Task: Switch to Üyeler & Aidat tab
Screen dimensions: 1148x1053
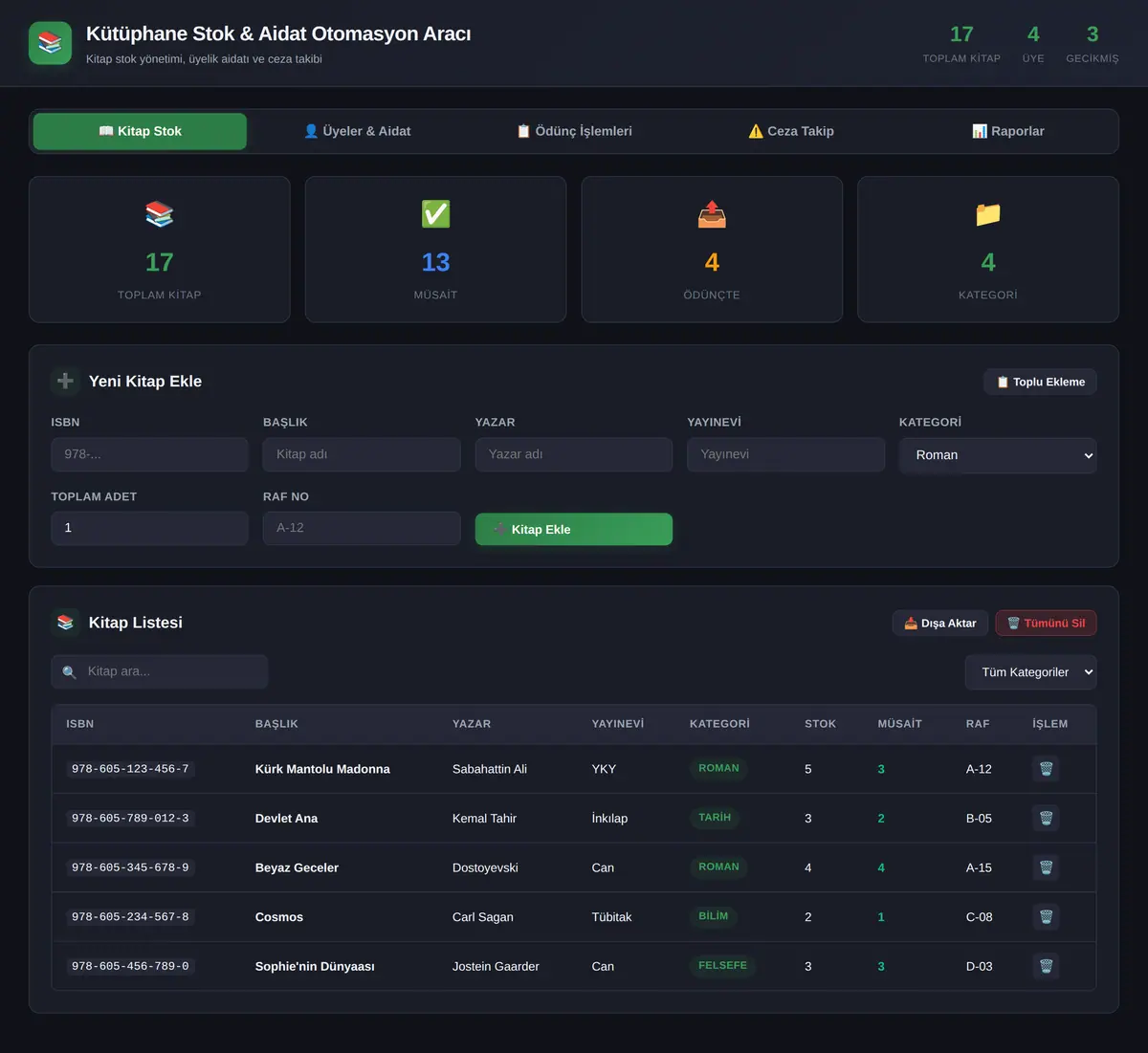Action: click(x=357, y=131)
